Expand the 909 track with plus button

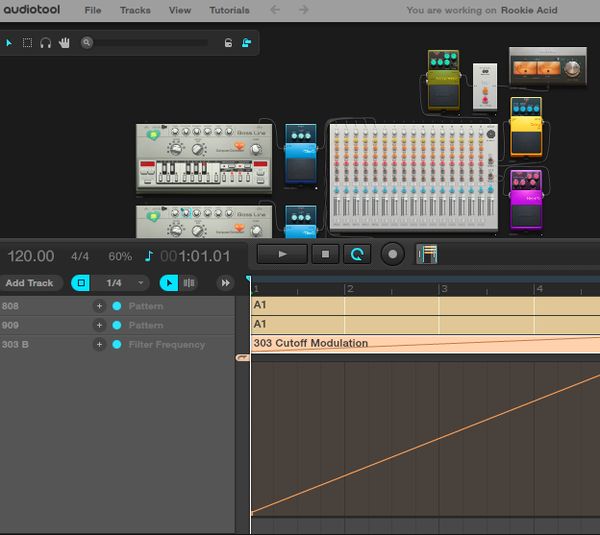pyautogui.click(x=99, y=325)
